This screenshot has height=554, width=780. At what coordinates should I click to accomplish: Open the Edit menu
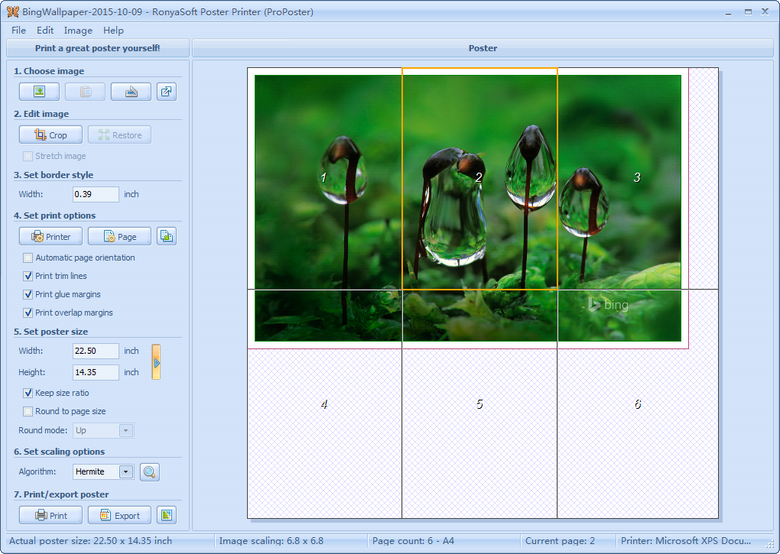[45, 31]
